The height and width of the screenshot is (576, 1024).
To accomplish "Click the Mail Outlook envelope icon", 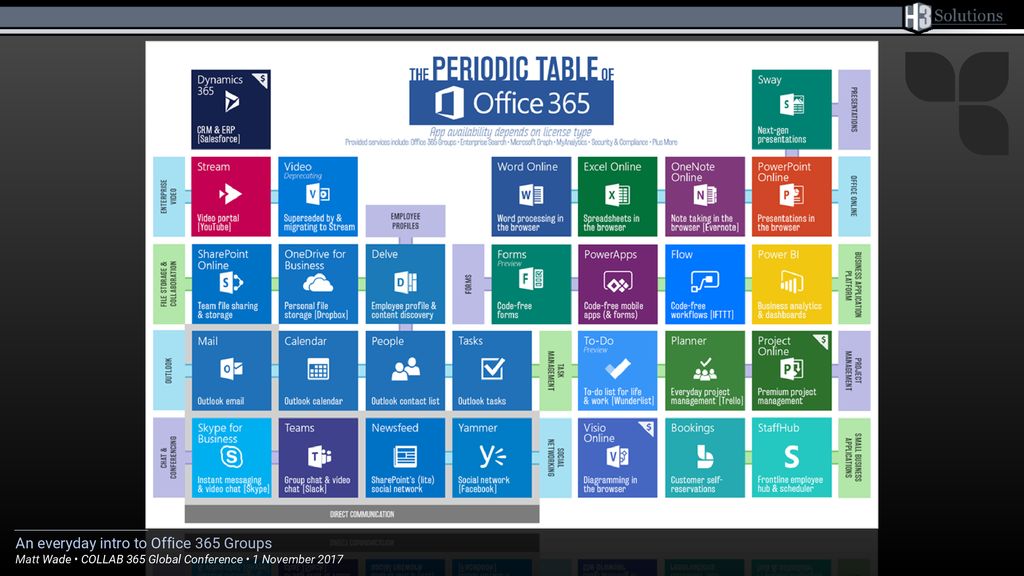I will point(231,369).
